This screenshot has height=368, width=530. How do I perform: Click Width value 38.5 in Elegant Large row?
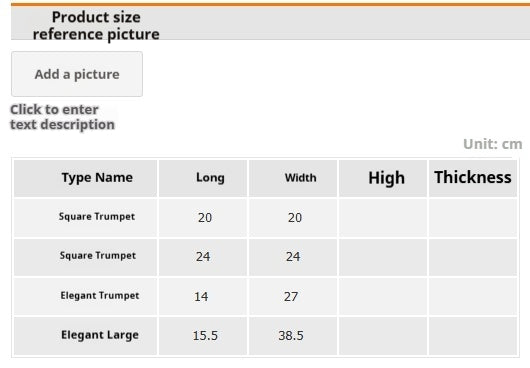tap(293, 336)
